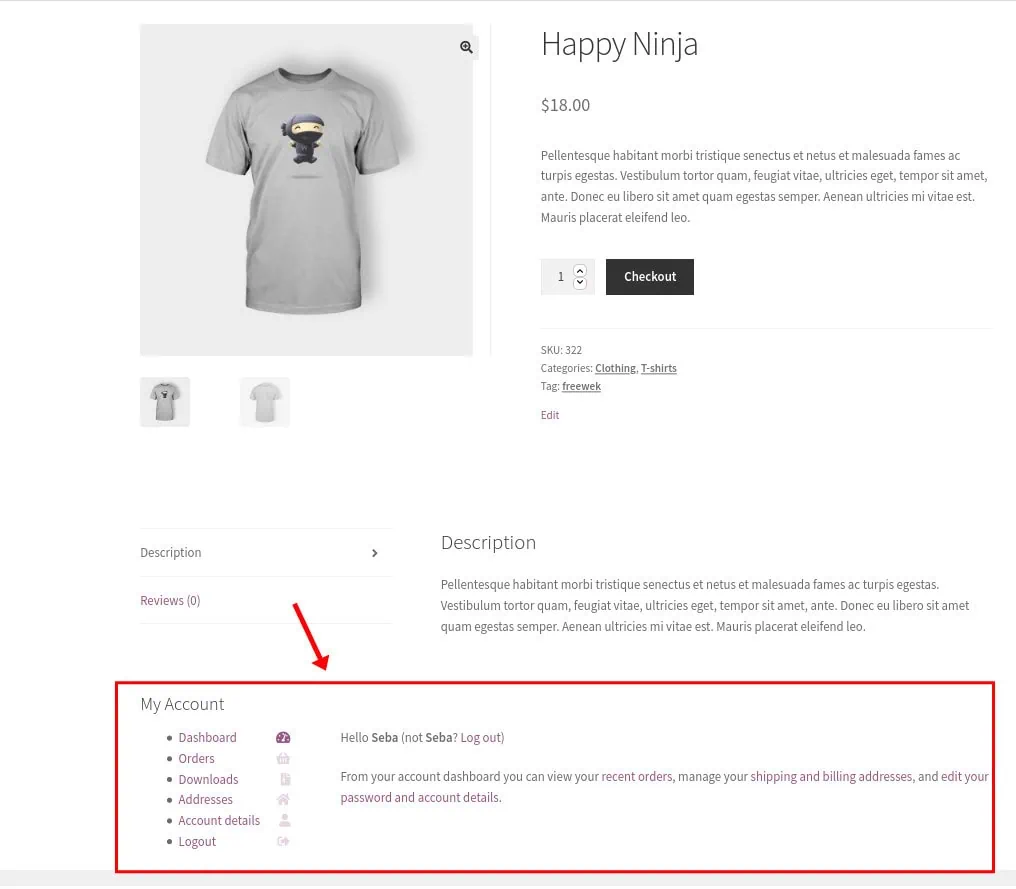Click the Downloads file icon
The image size is (1016, 889).
tap(283, 779)
